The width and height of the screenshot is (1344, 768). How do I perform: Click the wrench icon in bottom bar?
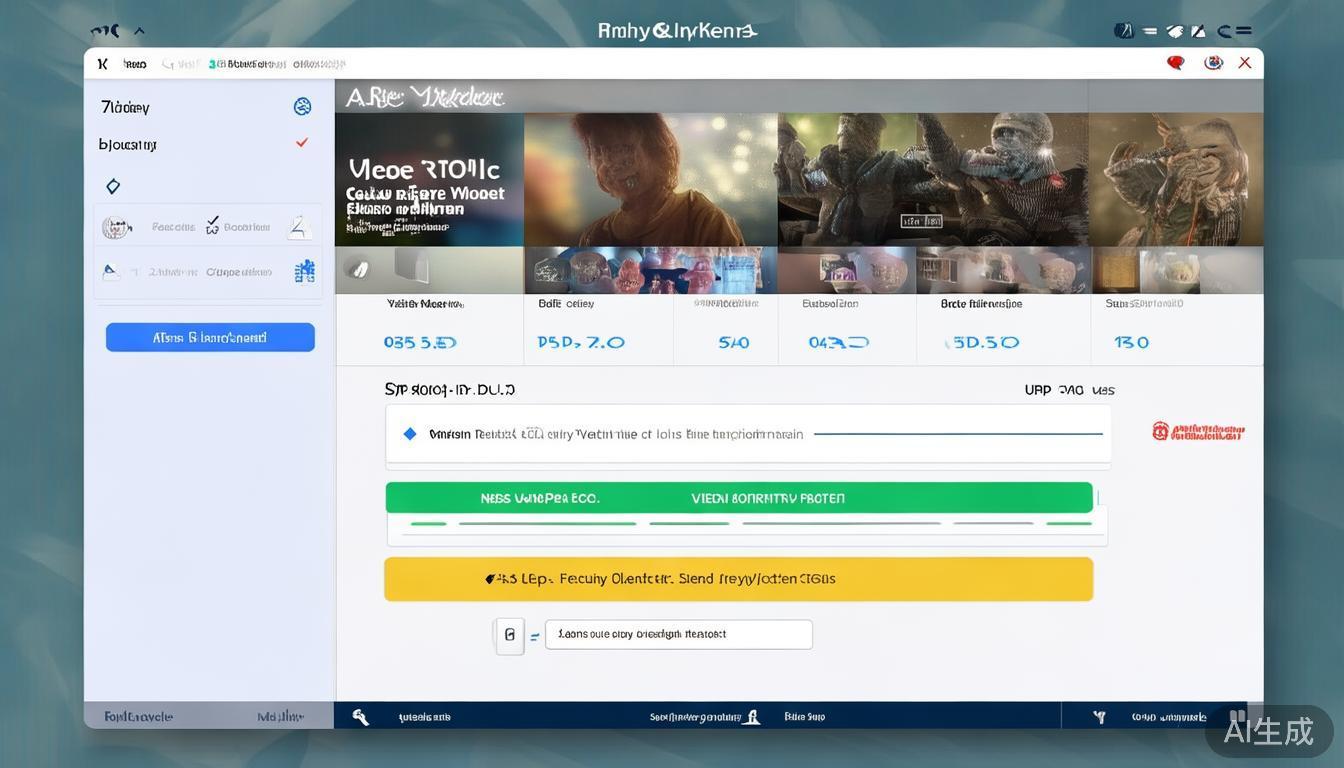click(x=361, y=716)
